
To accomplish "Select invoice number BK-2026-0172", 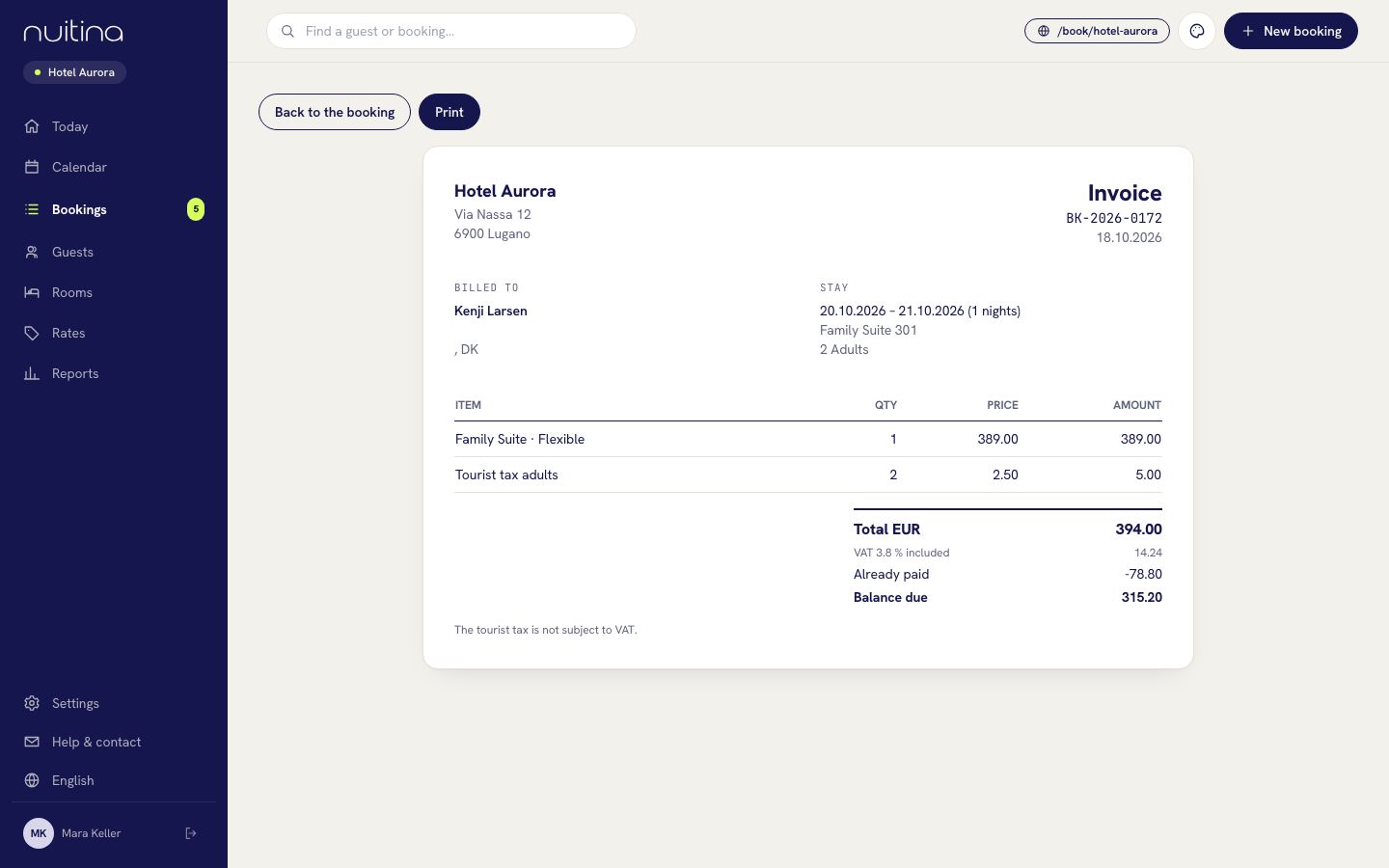I will coord(1114,218).
